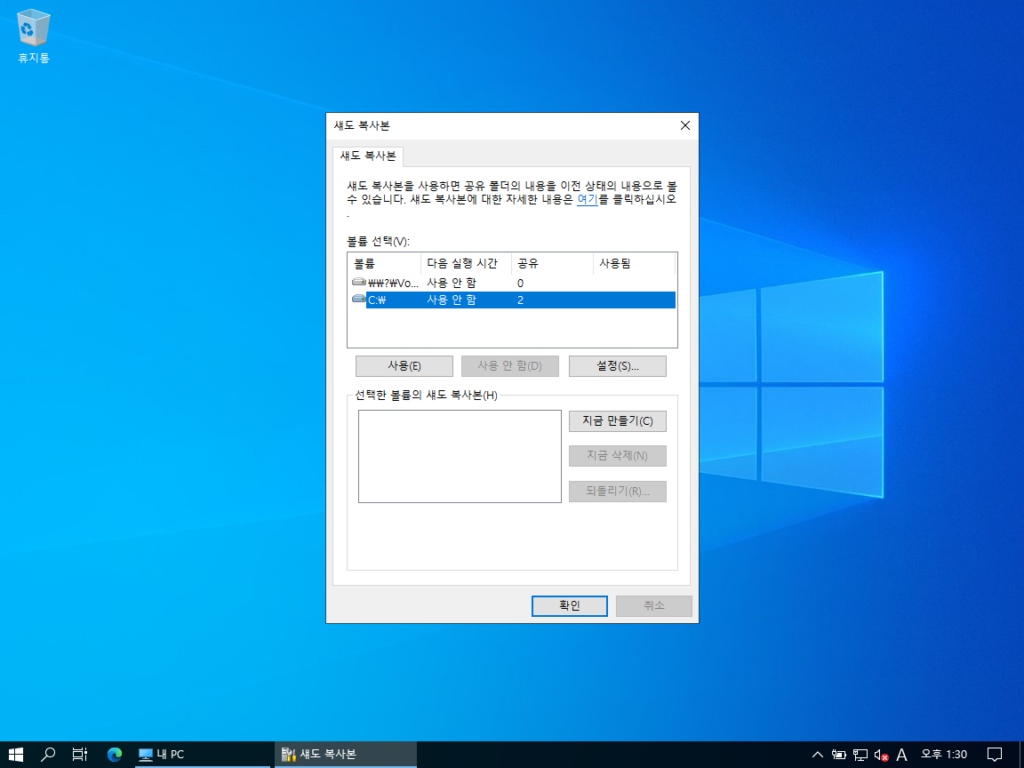Screen dimensions: 1024x768
Task: Select the 섀도 복사본 tab
Action: (367, 156)
